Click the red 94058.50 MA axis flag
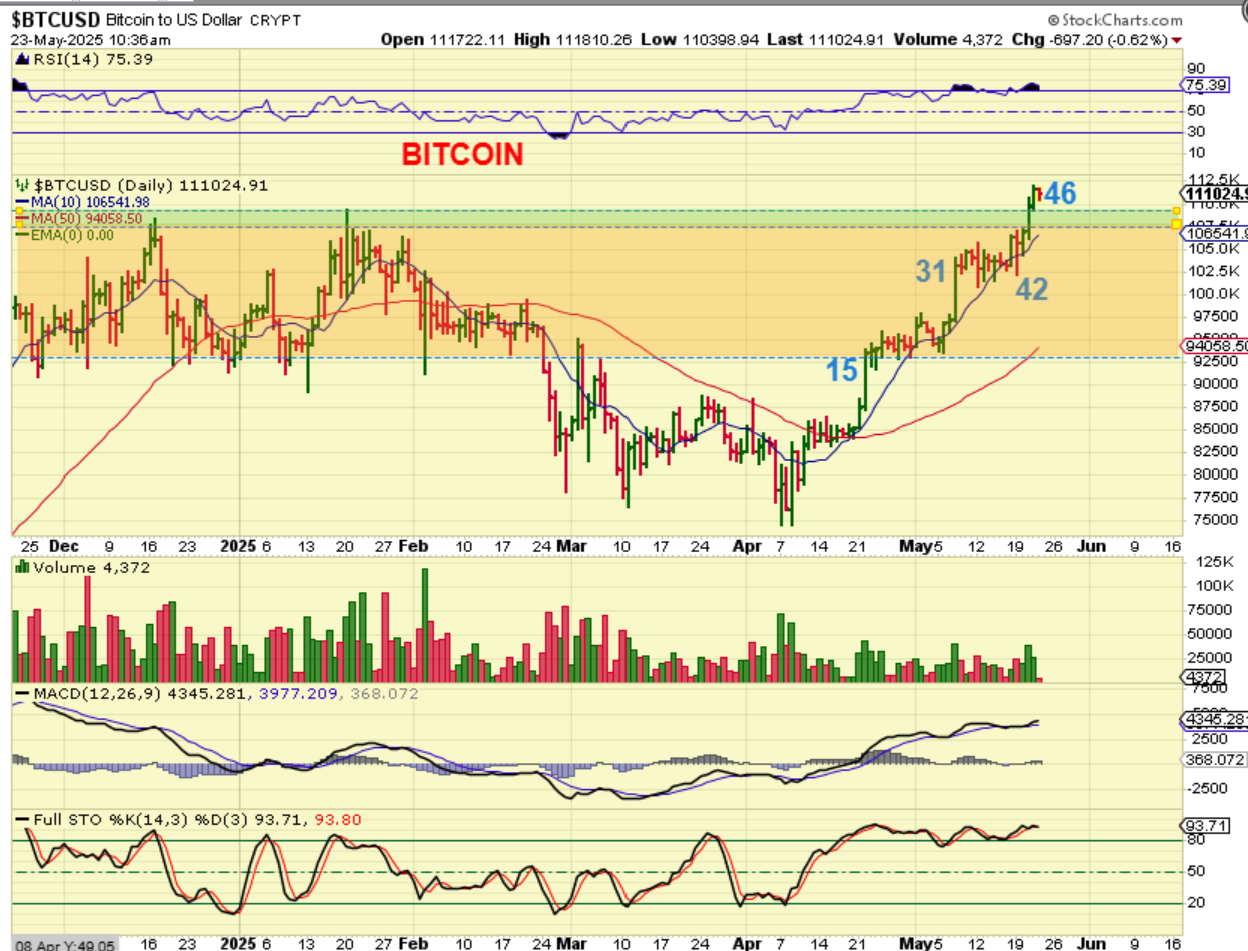 click(1214, 345)
